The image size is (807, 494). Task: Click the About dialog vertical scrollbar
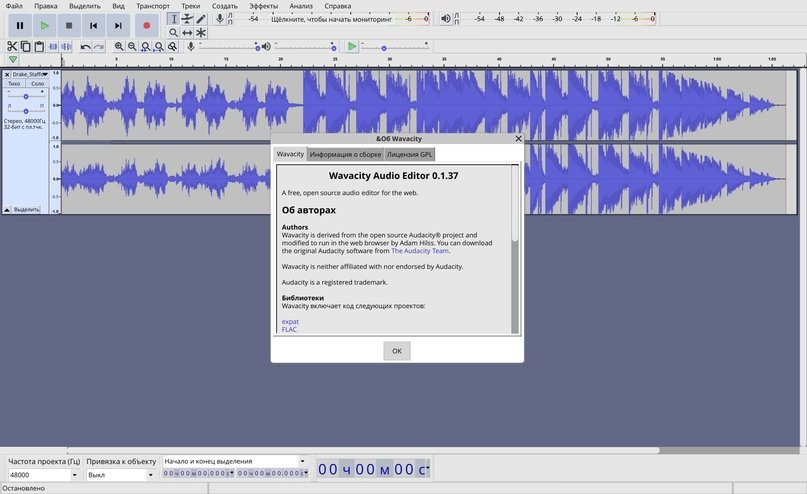(515, 249)
